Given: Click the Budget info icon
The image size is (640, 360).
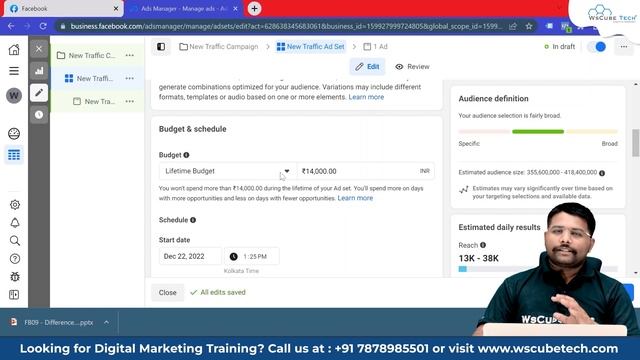Looking at the screenshot, I should 186,155.
